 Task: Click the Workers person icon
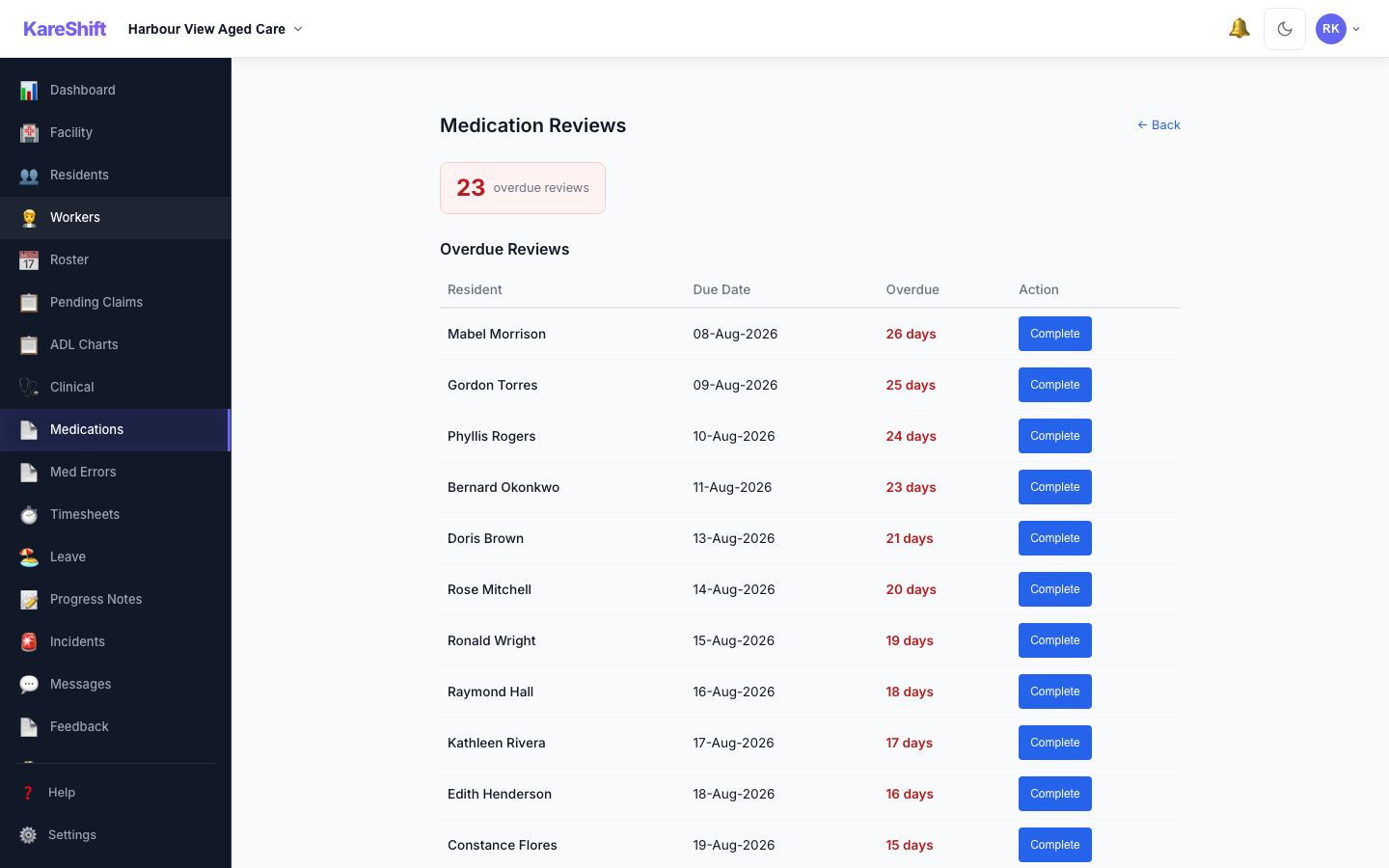pos(29,217)
